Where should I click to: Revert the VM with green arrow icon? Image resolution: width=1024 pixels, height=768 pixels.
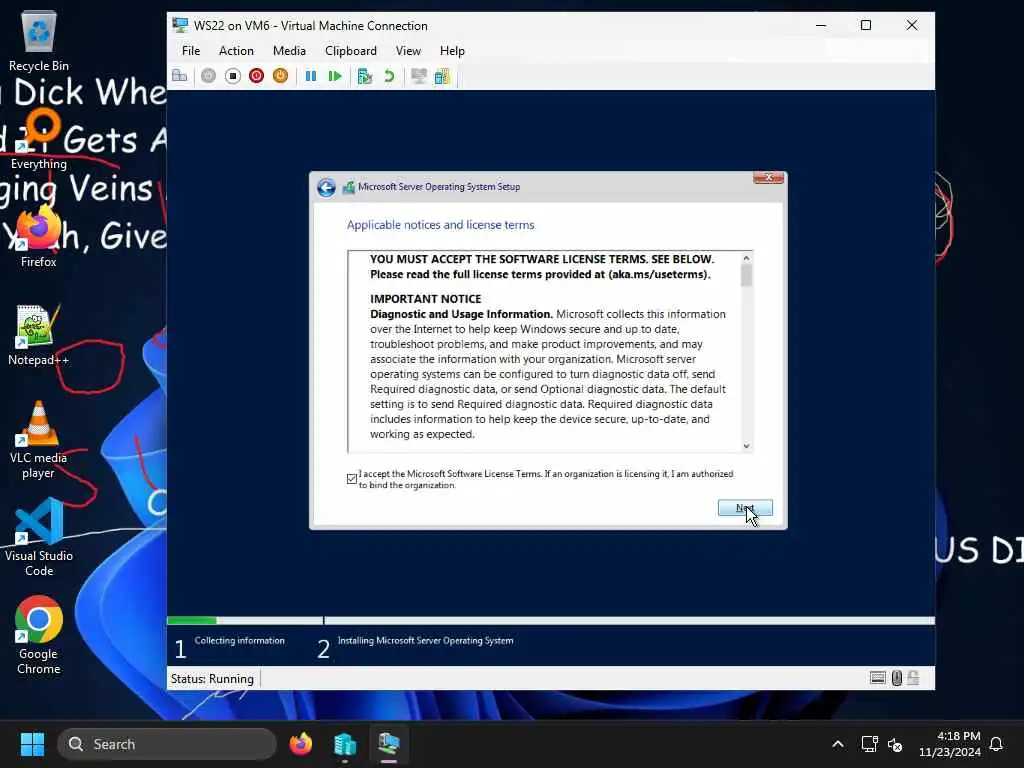coord(389,76)
